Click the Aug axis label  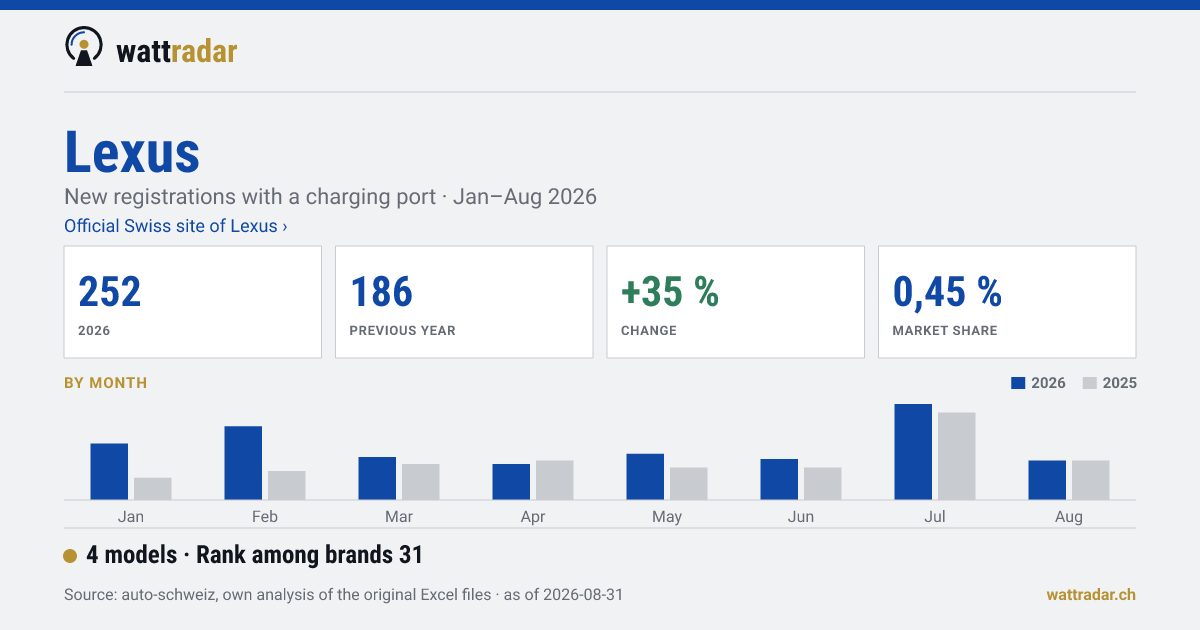click(x=1069, y=517)
